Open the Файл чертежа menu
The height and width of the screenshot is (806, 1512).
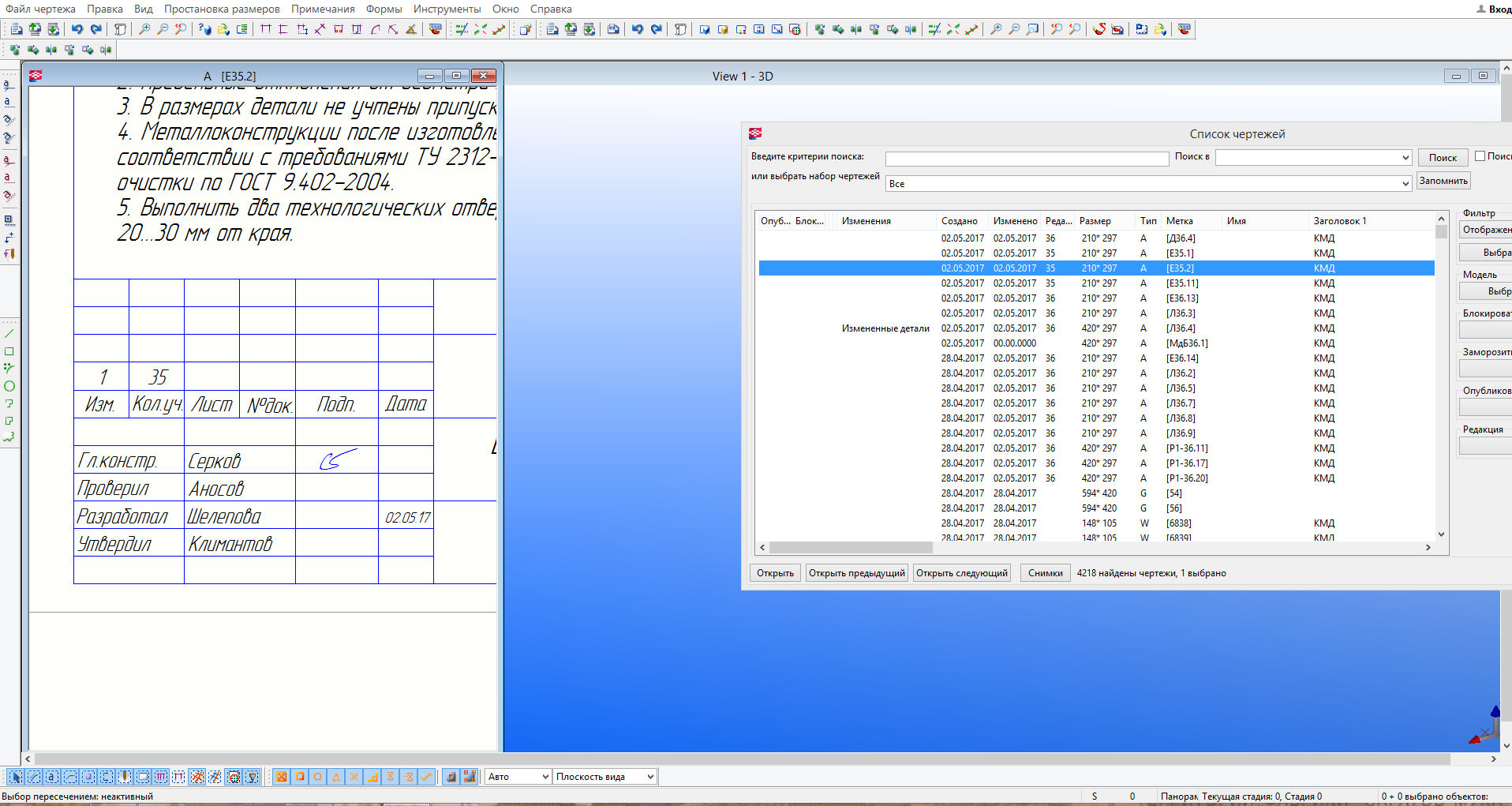pyautogui.click(x=40, y=9)
